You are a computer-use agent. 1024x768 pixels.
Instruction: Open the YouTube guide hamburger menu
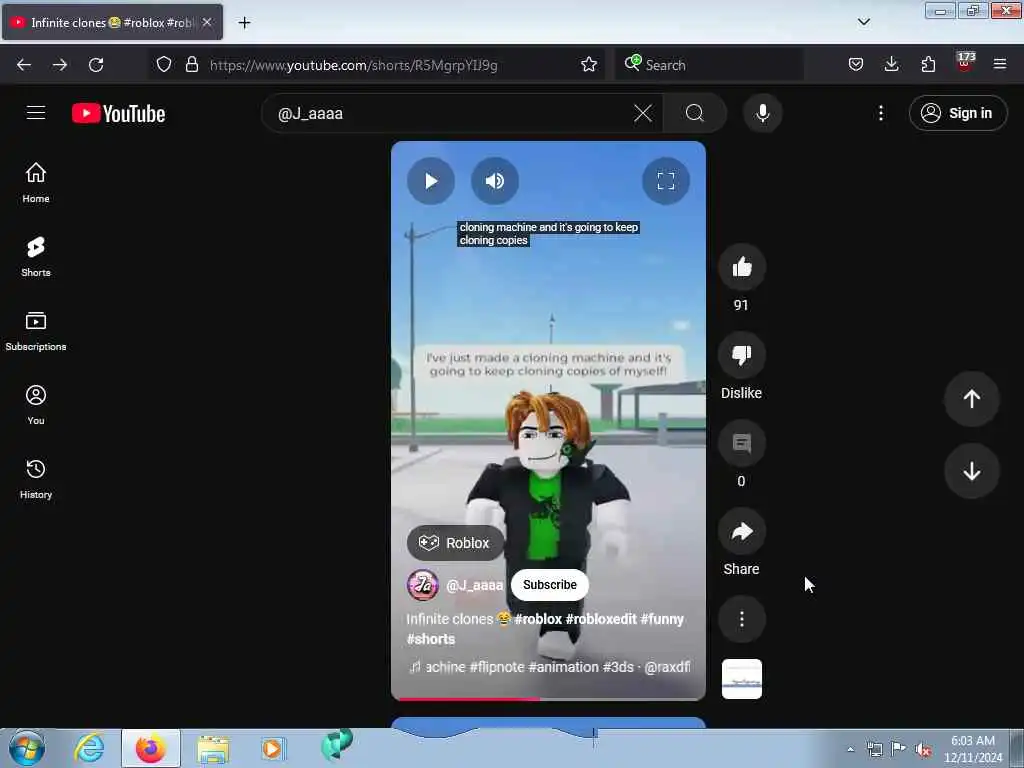click(x=36, y=113)
